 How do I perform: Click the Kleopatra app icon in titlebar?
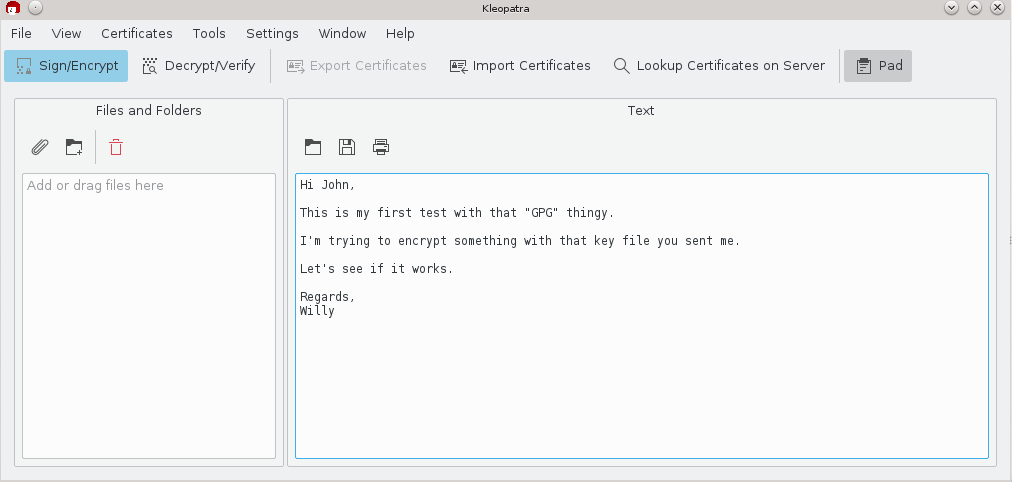point(13,8)
